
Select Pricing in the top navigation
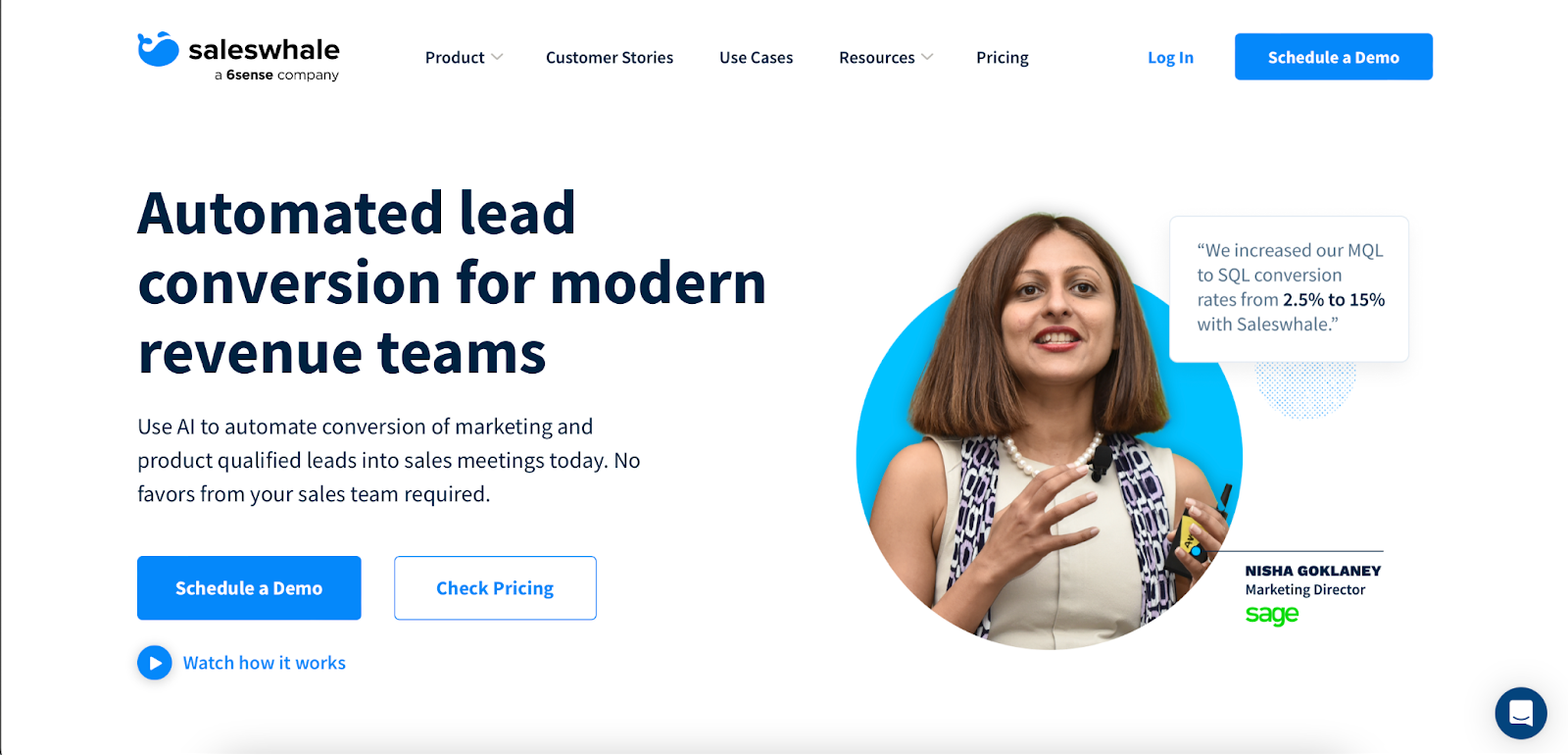coord(1003,57)
